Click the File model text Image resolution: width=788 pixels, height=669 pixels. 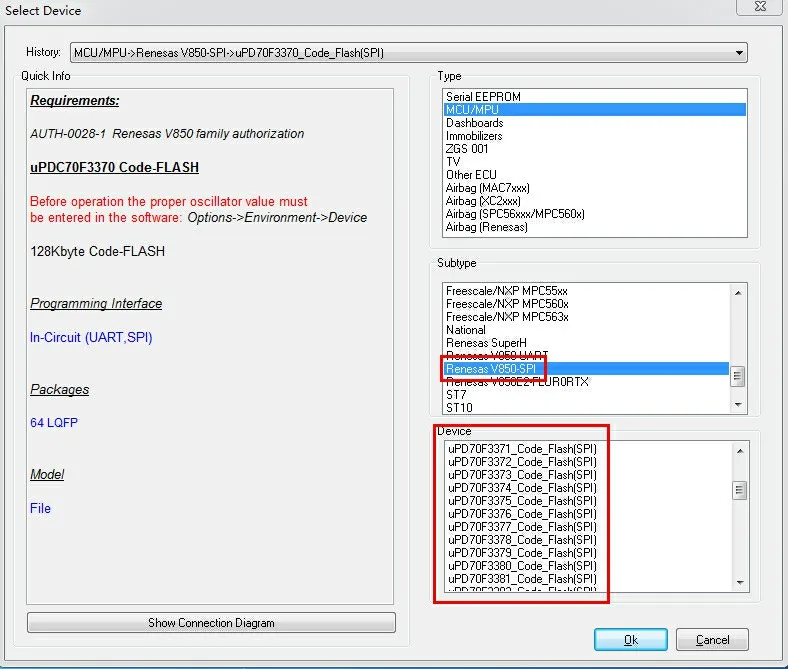[x=40, y=508]
